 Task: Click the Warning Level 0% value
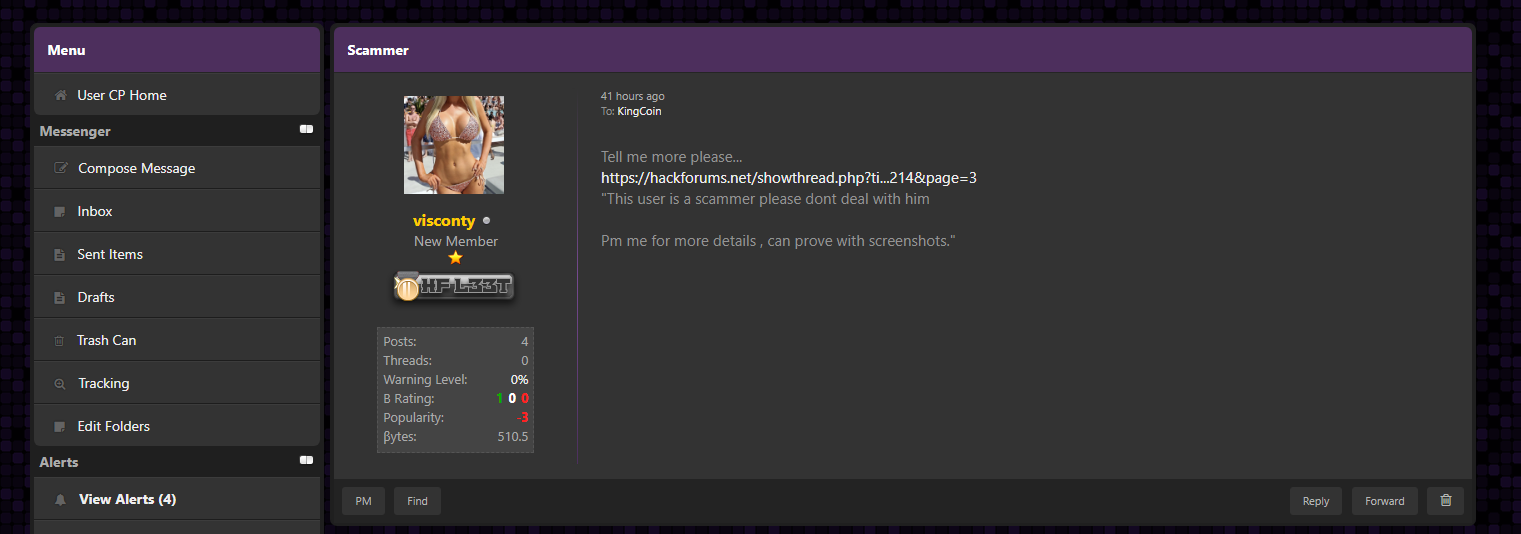pyautogui.click(x=519, y=380)
